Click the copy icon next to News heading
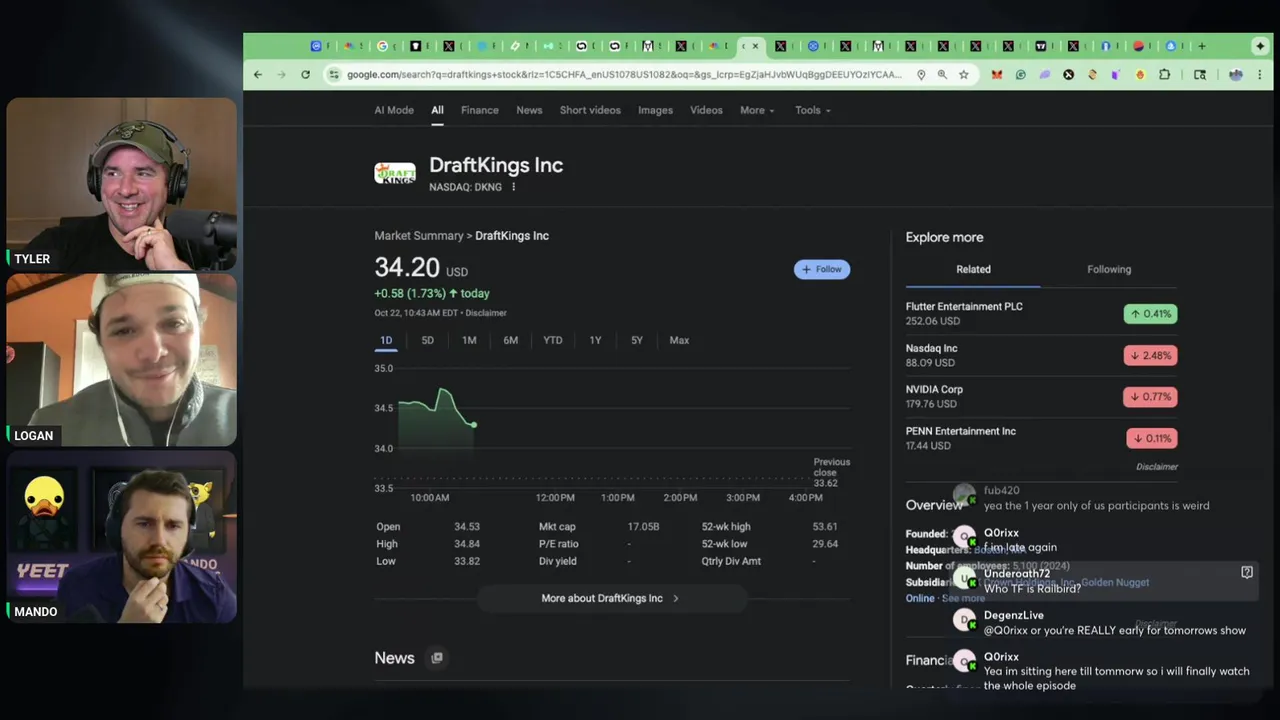The width and height of the screenshot is (1280, 720). click(437, 658)
